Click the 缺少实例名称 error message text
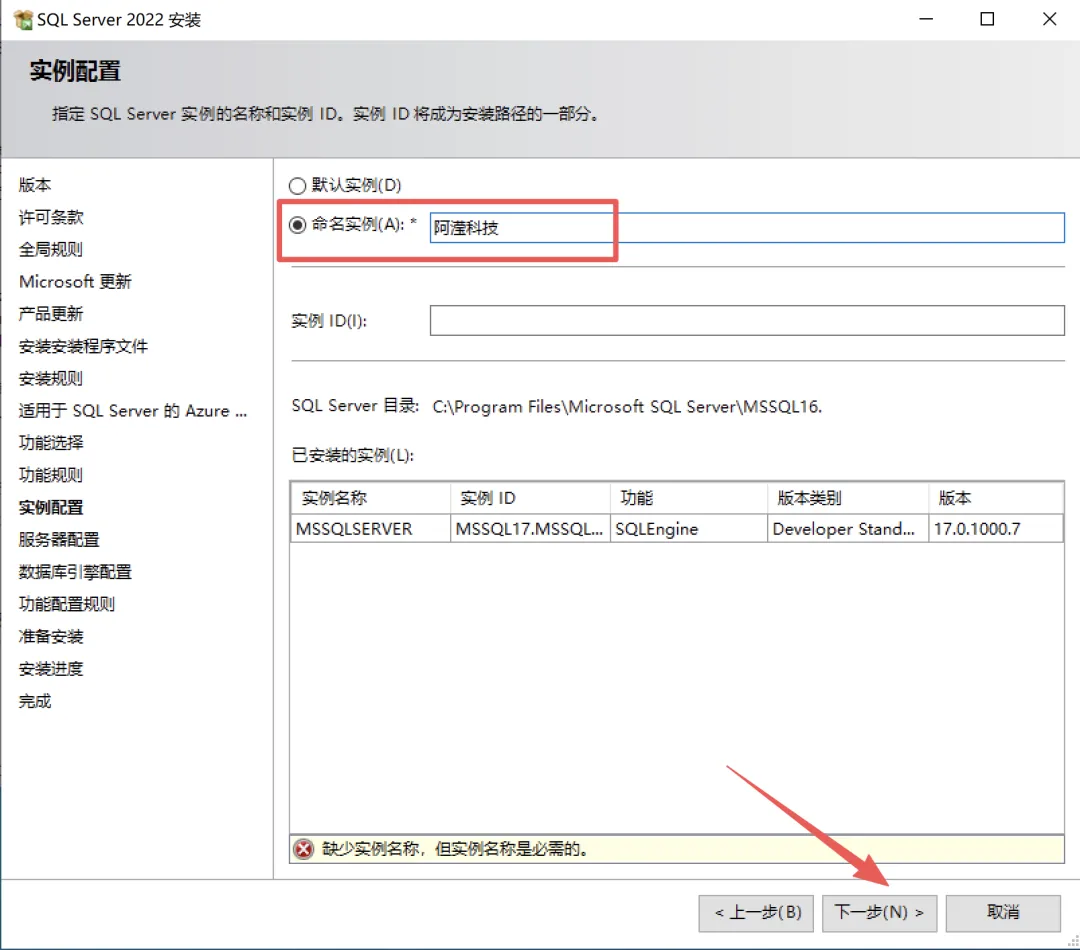The height and width of the screenshot is (950, 1080). click(455, 849)
